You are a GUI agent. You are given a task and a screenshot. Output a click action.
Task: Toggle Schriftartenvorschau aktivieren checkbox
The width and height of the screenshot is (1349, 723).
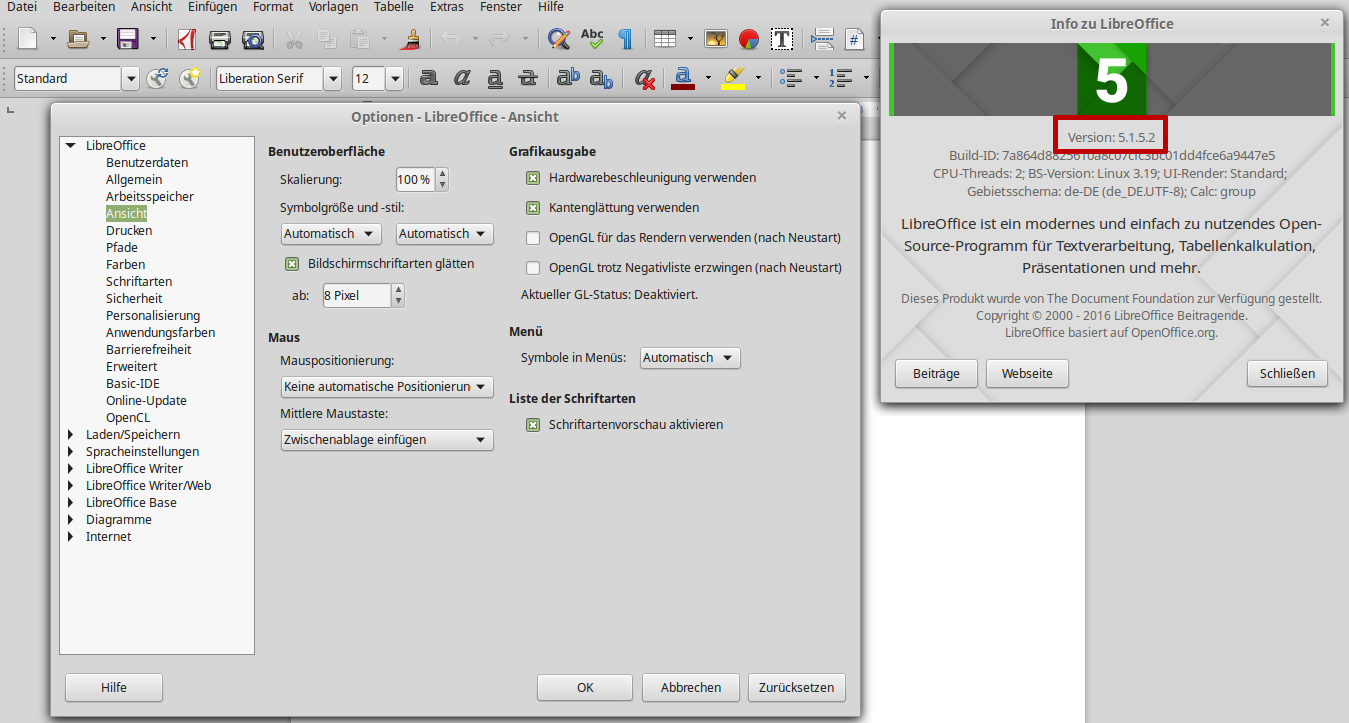pyautogui.click(x=533, y=425)
